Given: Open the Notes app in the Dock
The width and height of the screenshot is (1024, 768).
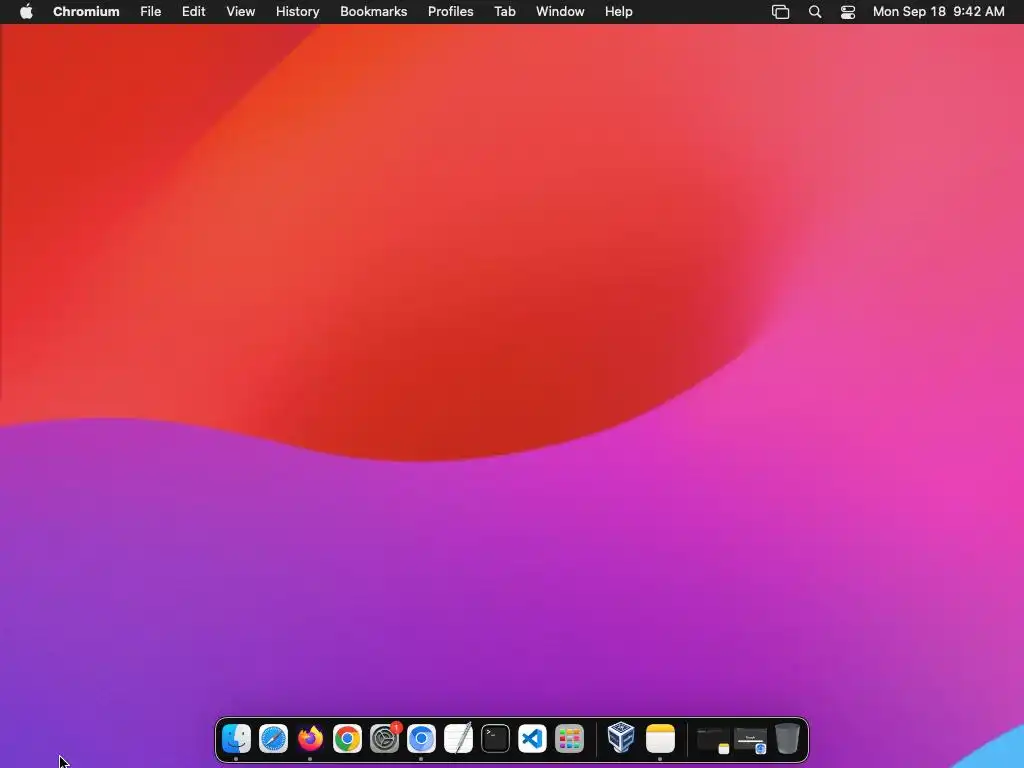Looking at the screenshot, I should point(660,739).
